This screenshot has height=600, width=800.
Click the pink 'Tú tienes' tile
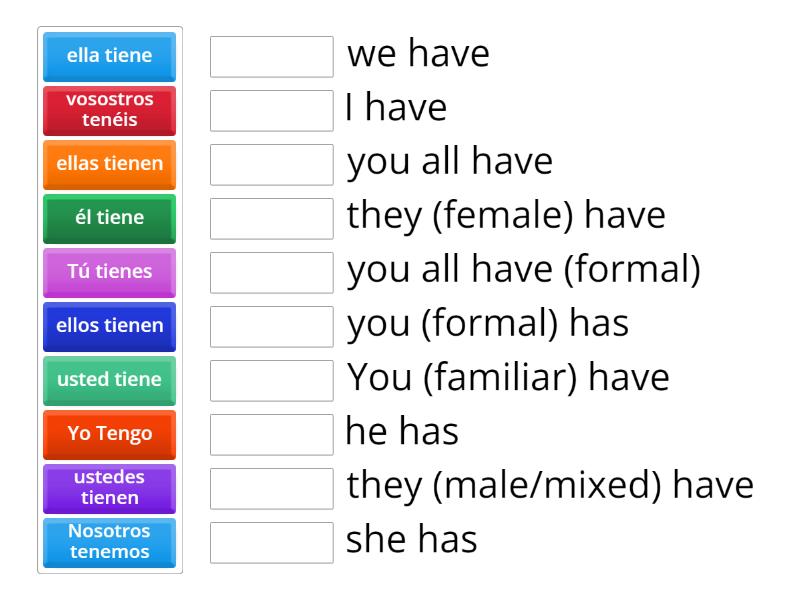tap(110, 272)
